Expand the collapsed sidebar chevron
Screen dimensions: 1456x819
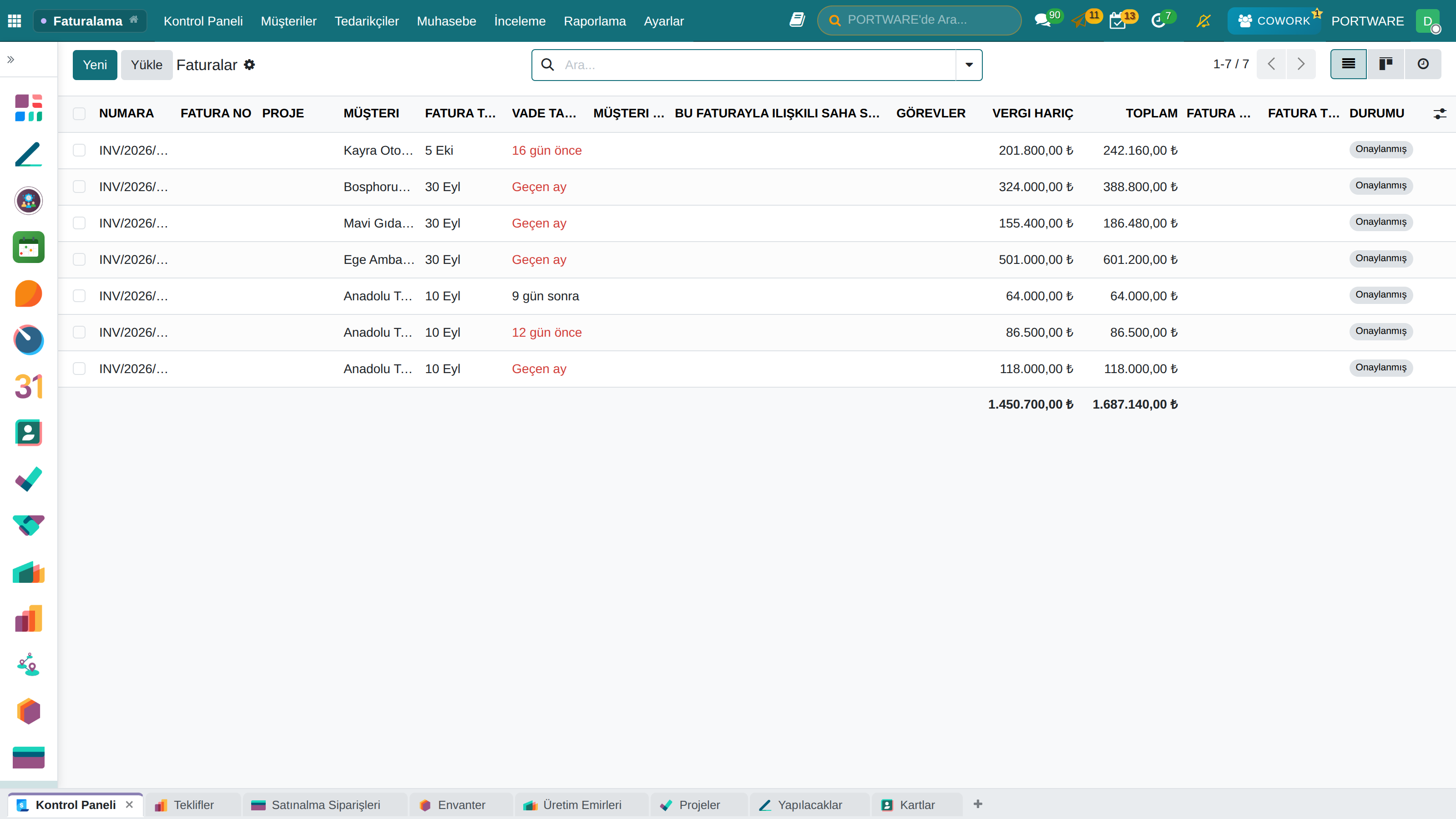[x=11, y=59]
